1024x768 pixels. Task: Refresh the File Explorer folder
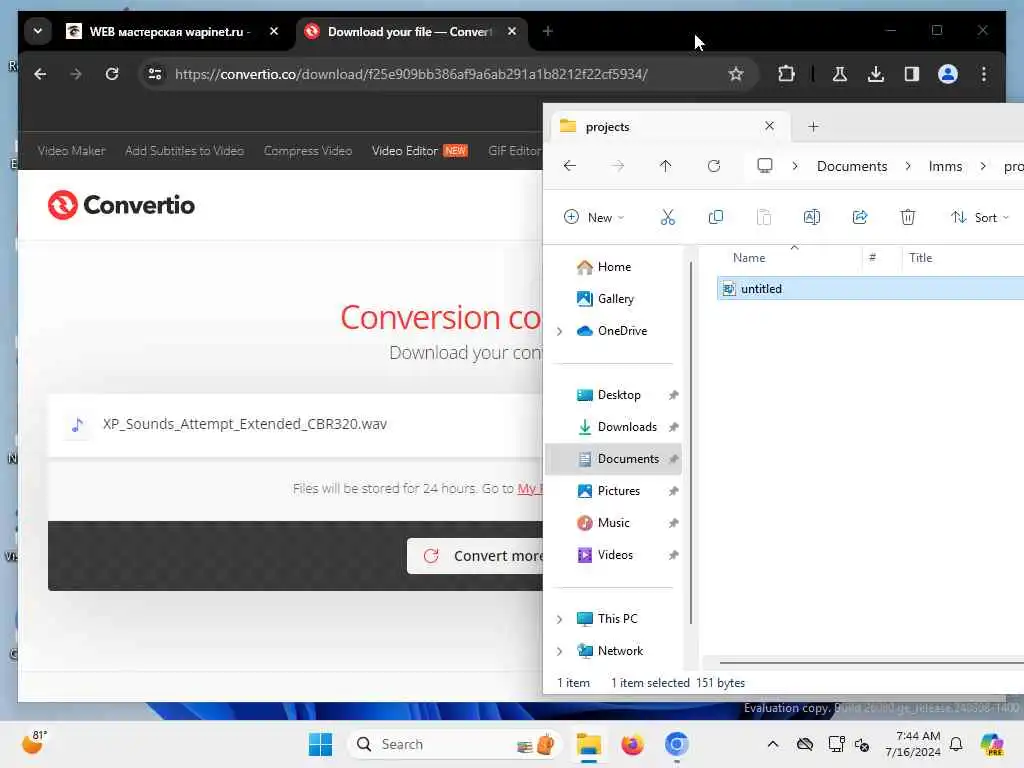coord(714,166)
